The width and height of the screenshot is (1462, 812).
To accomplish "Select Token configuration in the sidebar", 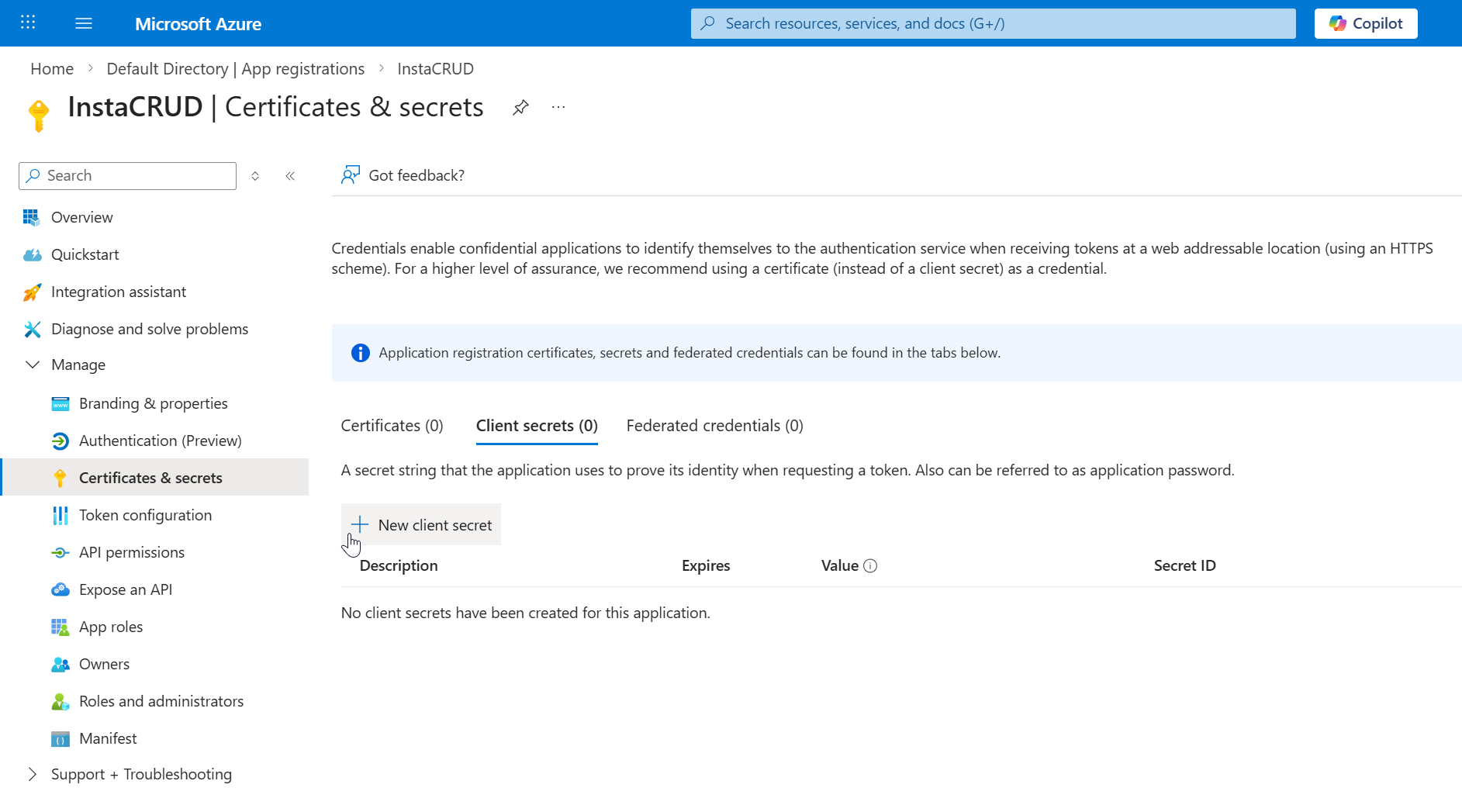I will [x=145, y=514].
